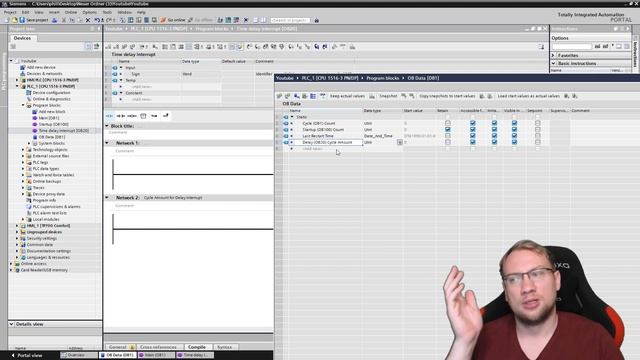The image size is (640, 360).
Task: Collapse Static group in DB Data table
Action: tap(292, 117)
